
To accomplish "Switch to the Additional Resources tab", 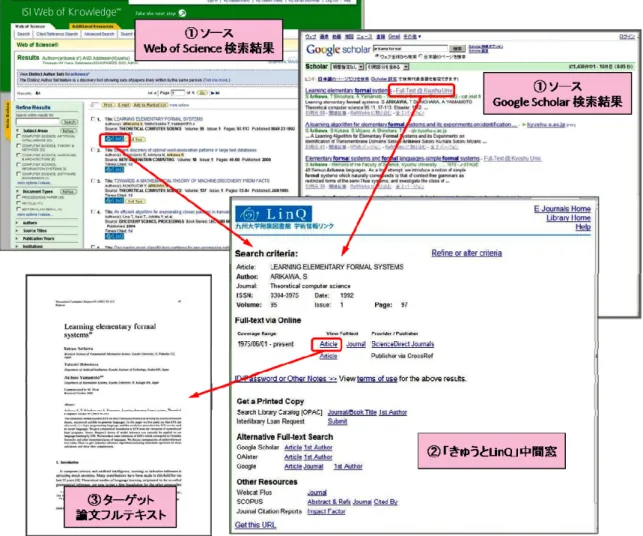I will 92,26.
